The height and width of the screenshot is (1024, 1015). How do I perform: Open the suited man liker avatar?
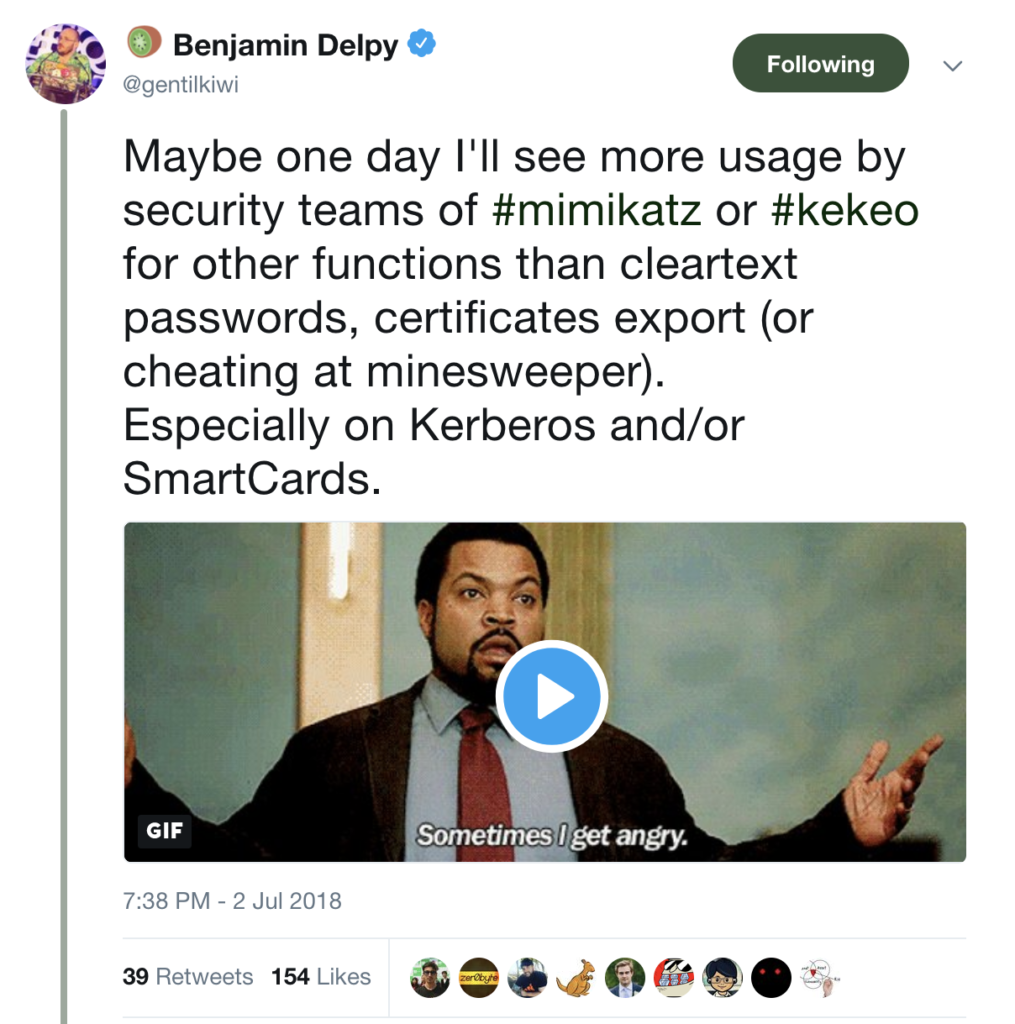tap(625, 978)
